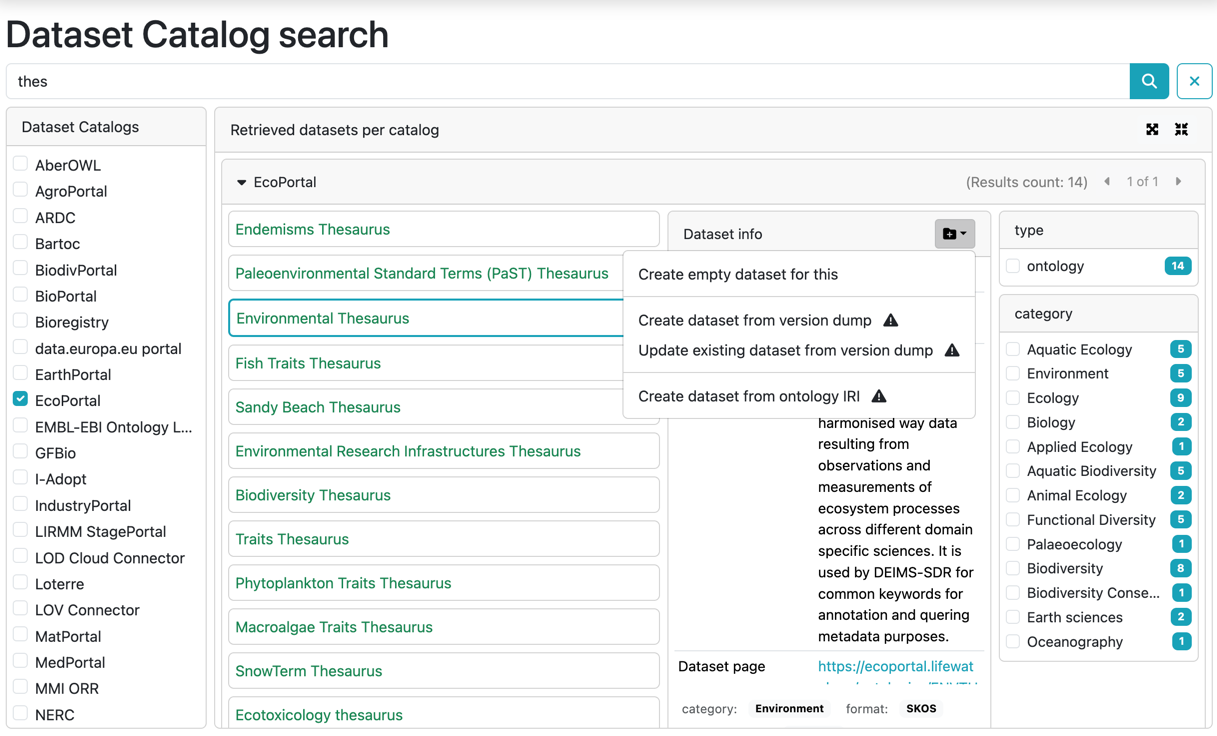The image size is (1217, 736).
Task: Enable the Aquatic Ecology category filter
Action: (1012, 349)
